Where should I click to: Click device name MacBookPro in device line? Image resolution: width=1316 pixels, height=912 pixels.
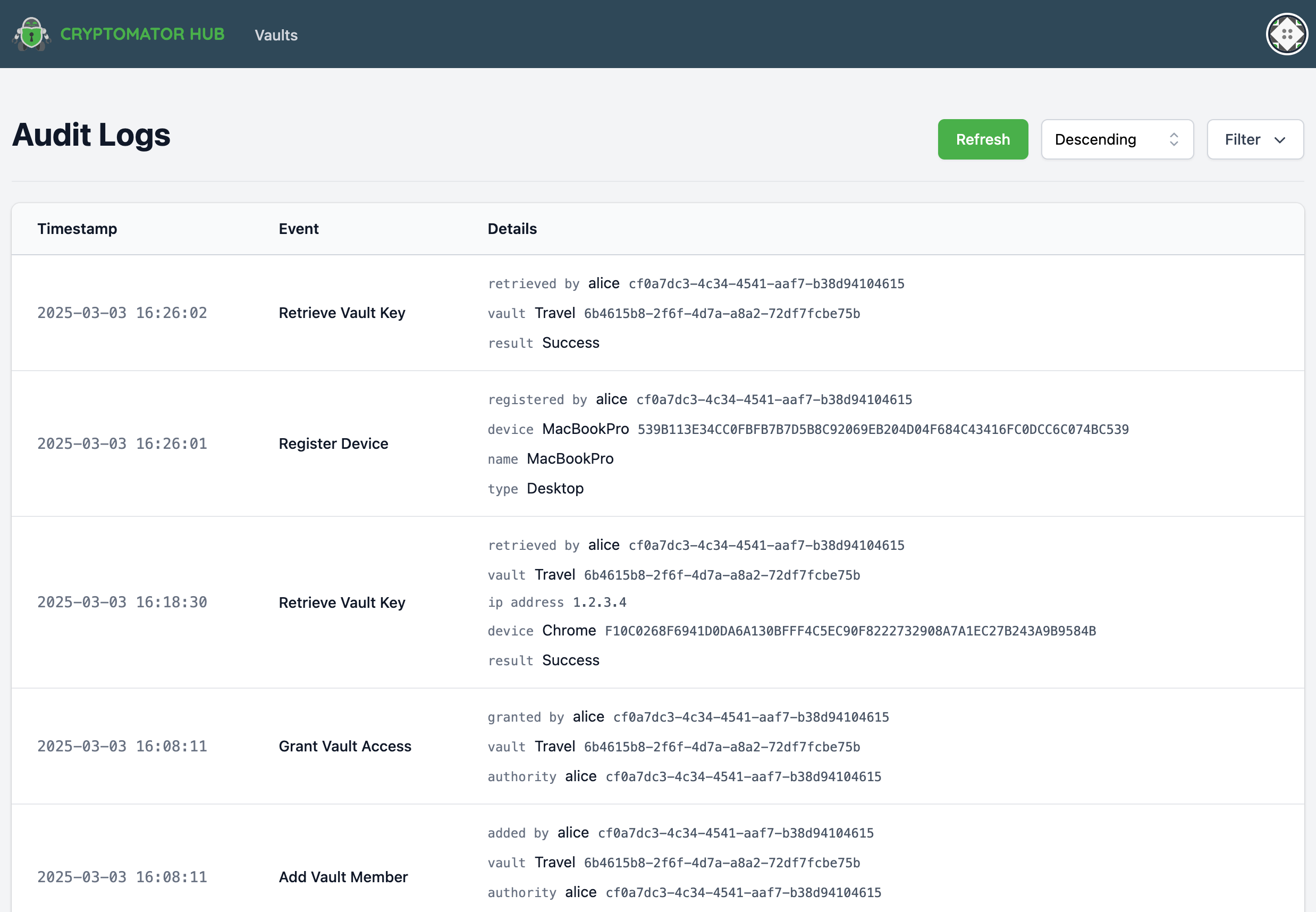(x=586, y=429)
